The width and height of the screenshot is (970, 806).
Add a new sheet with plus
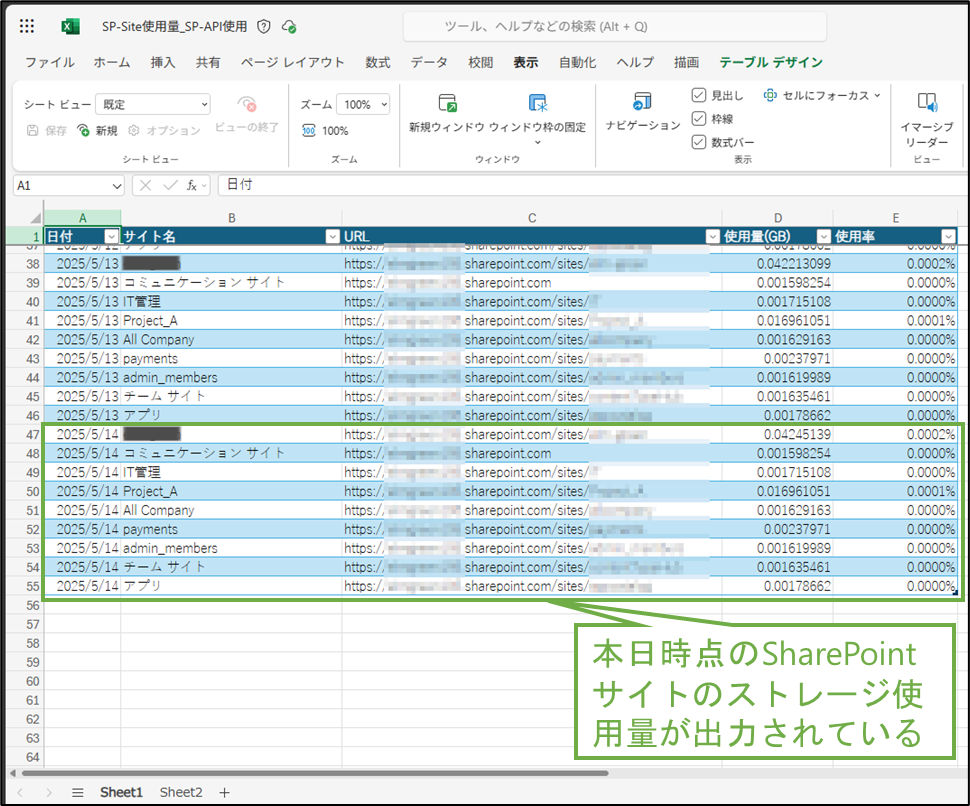[224, 792]
